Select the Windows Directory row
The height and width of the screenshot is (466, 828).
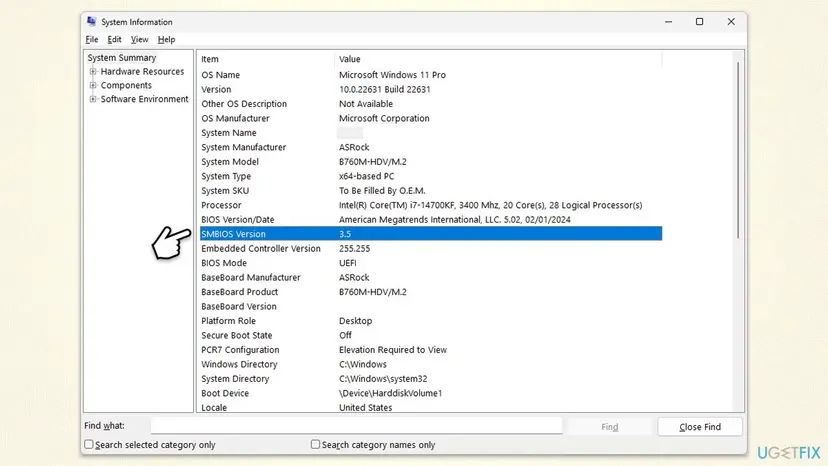[431, 364]
